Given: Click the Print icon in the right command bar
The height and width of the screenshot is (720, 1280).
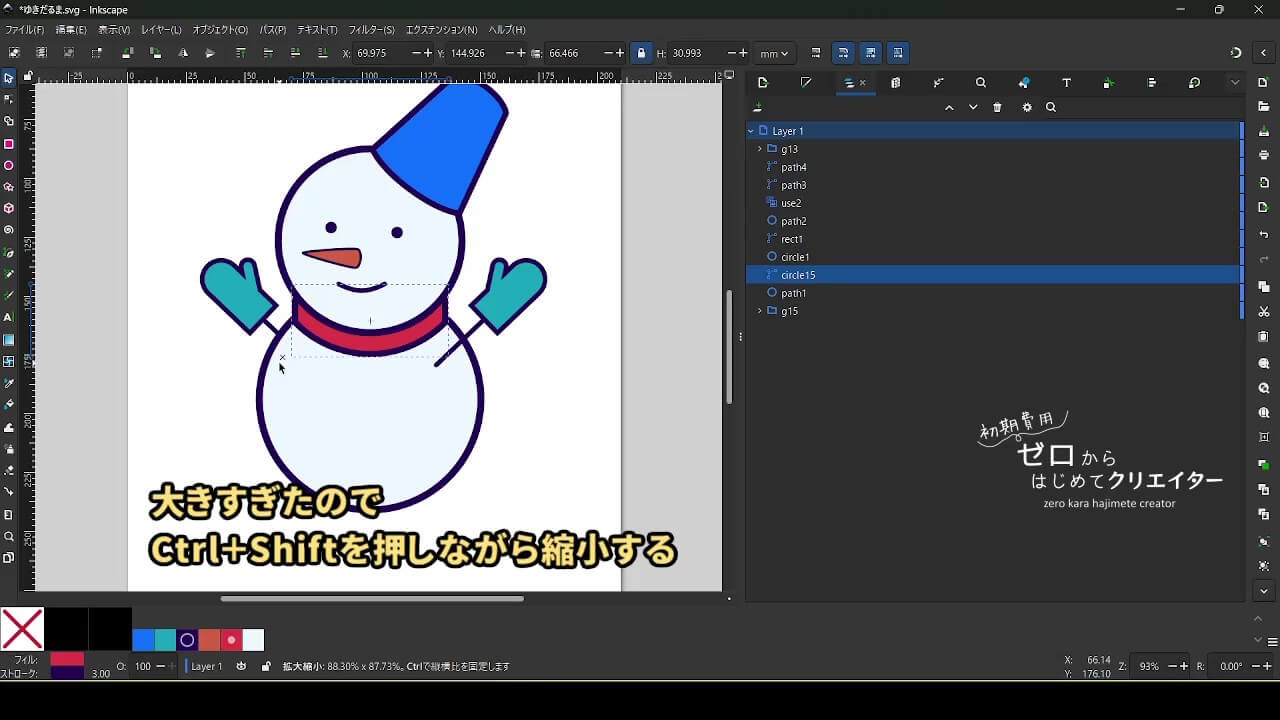Looking at the screenshot, I should click(x=1264, y=155).
